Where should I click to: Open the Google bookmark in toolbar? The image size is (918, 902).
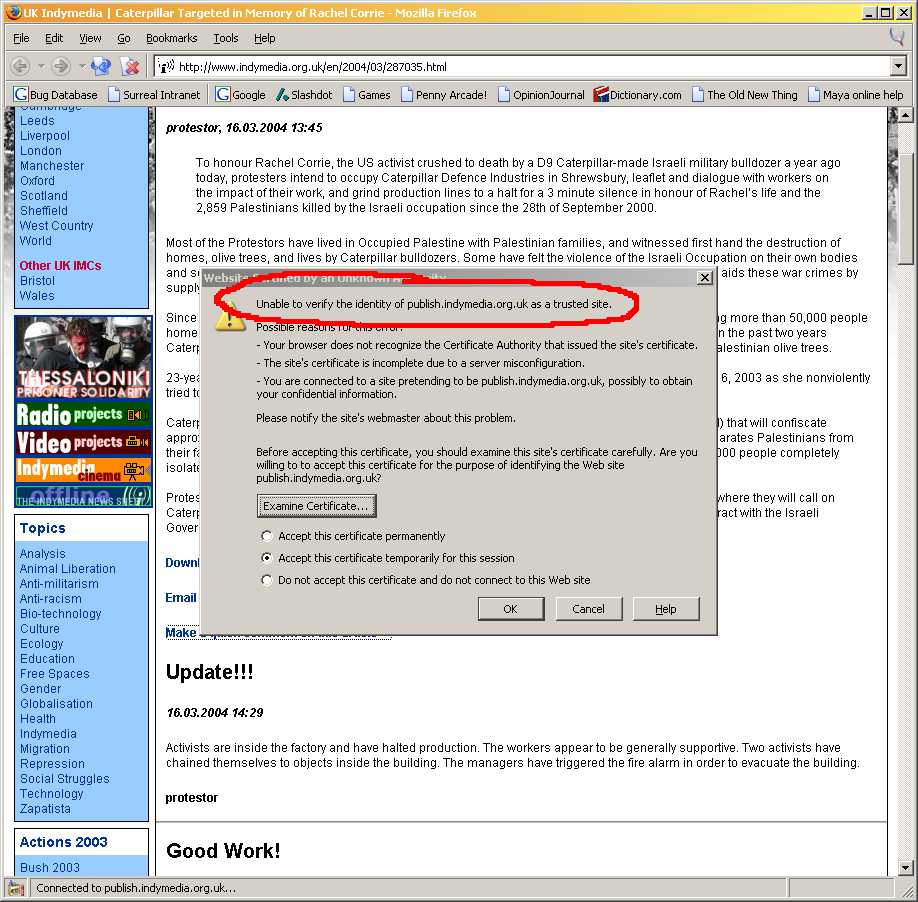pyautogui.click(x=240, y=95)
